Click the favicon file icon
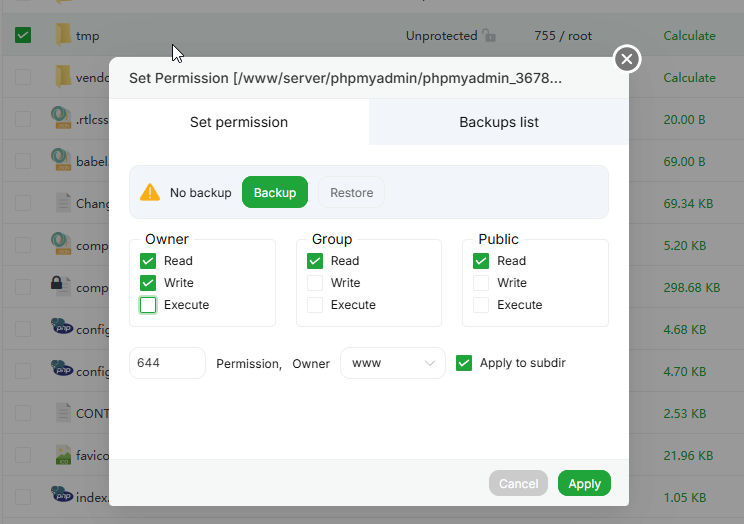This screenshot has width=744, height=524. (x=63, y=455)
